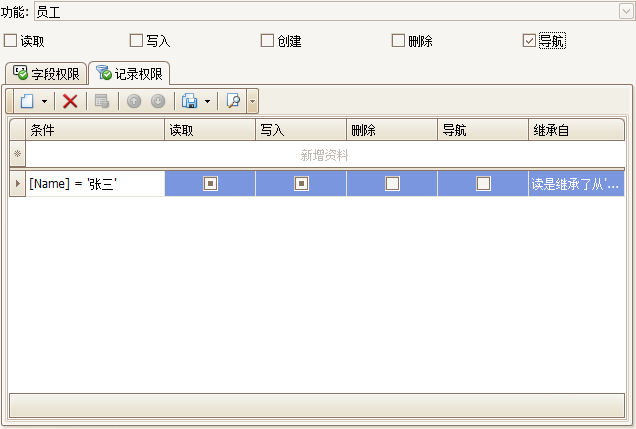The width and height of the screenshot is (636, 429).
Task: Click the red X delete icon
Action: click(x=70, y=101)
